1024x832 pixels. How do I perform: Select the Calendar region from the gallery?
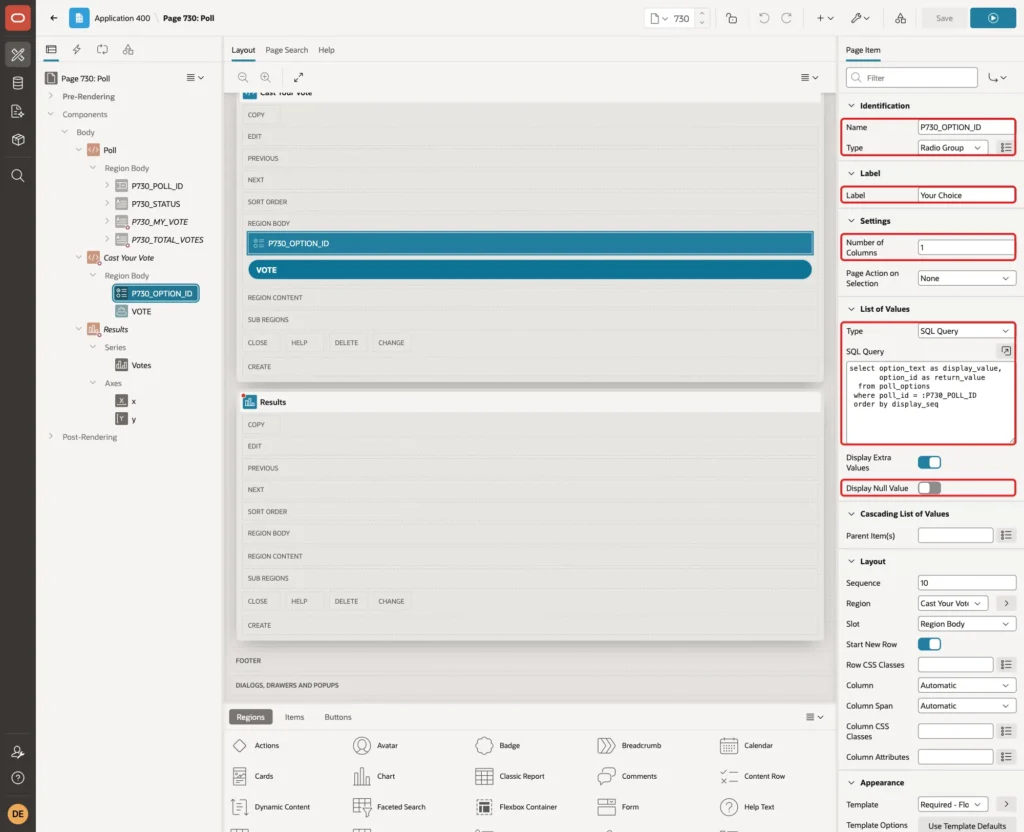(746, 745)
